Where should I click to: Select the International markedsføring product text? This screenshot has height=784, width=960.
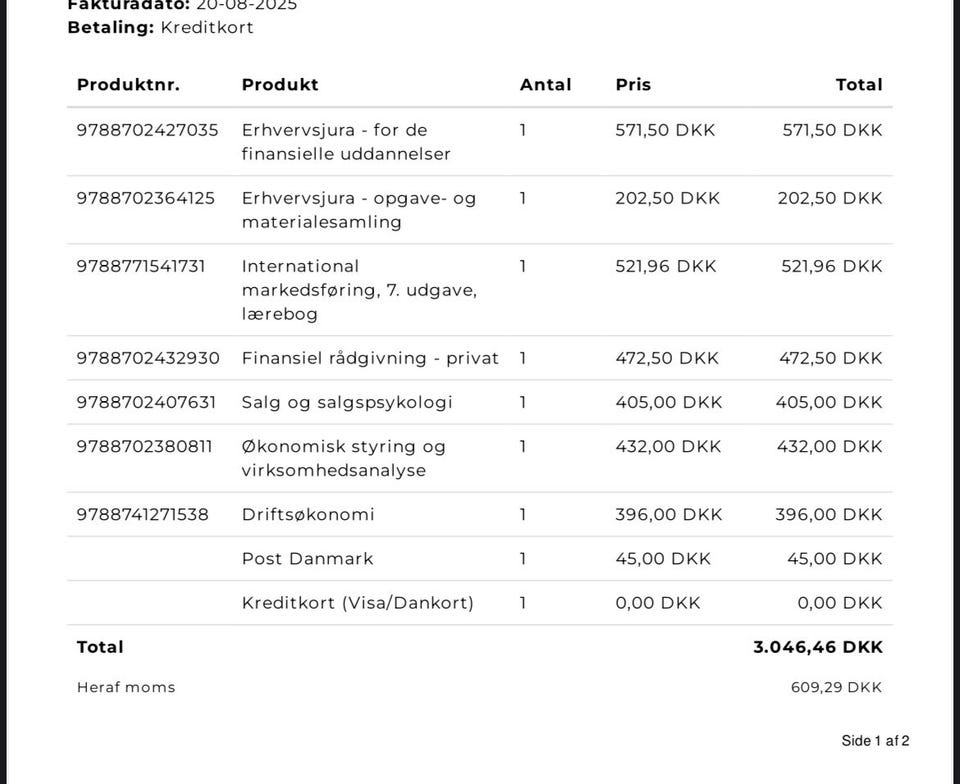(358, 290)
